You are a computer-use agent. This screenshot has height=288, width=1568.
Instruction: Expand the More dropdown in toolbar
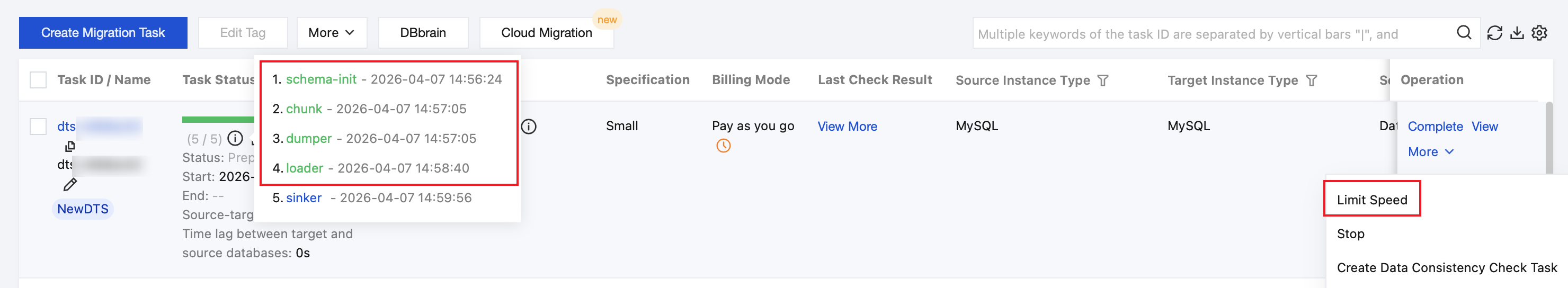coord(331,33)
